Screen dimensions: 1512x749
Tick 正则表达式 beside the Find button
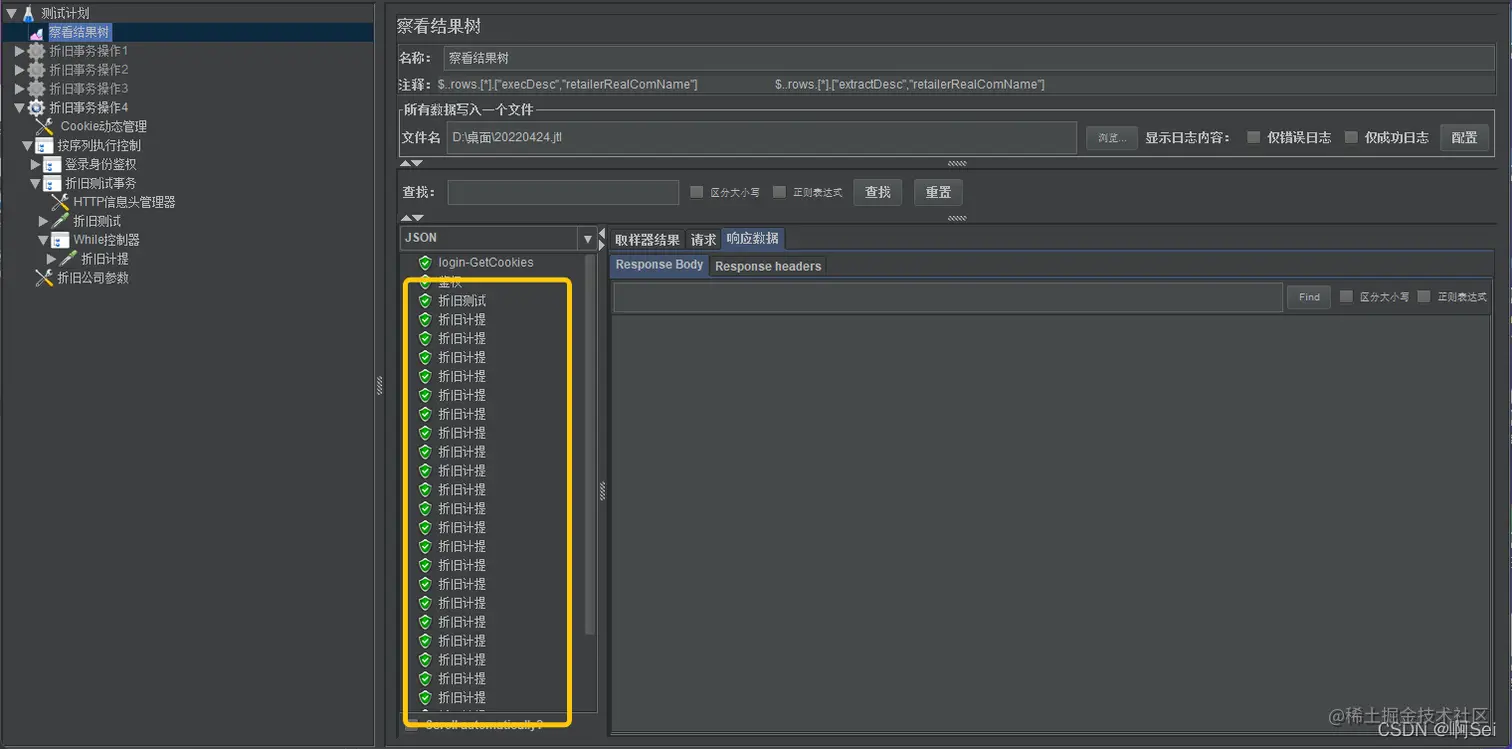(1424, 297)
